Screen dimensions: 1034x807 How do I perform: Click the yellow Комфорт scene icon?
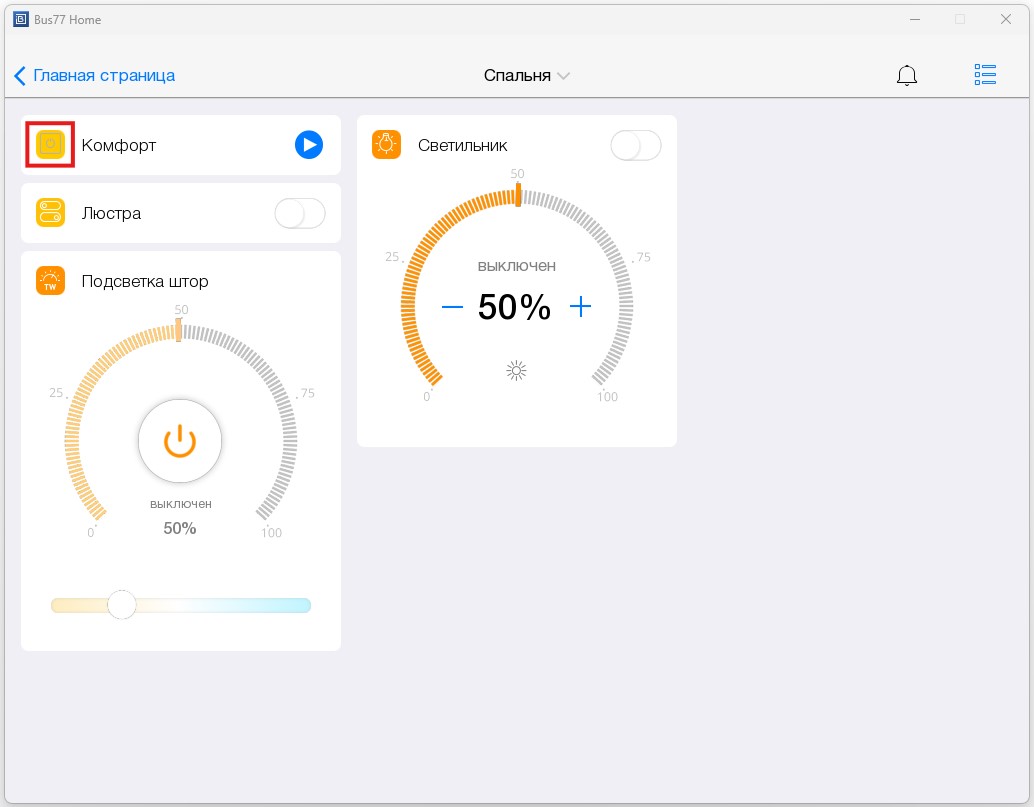50,145
